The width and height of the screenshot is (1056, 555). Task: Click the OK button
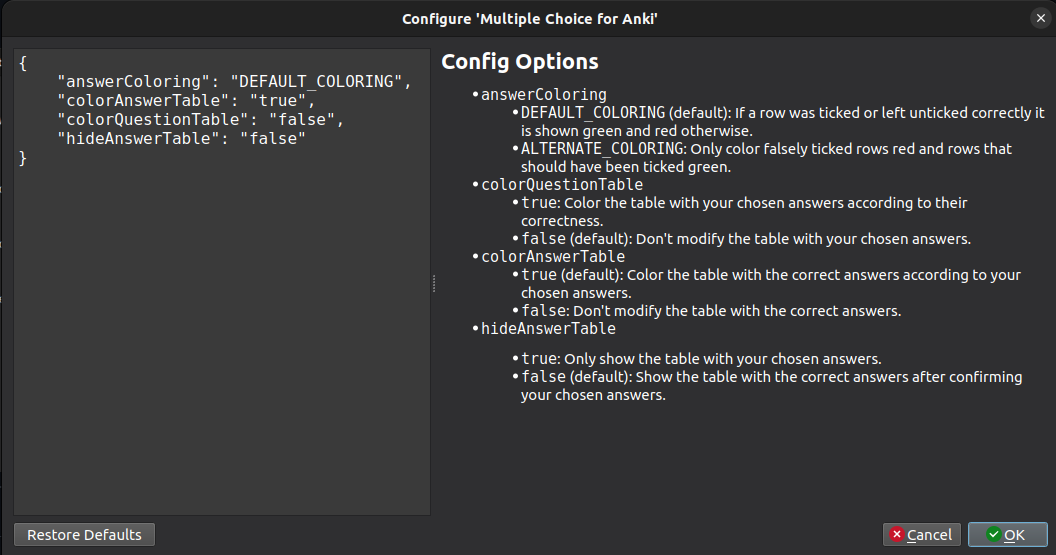point(1008,535)
